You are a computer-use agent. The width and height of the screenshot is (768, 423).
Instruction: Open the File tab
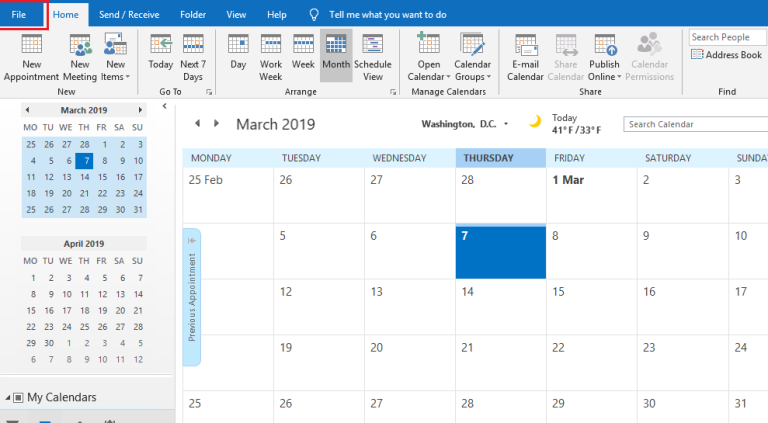coord(19,15)
